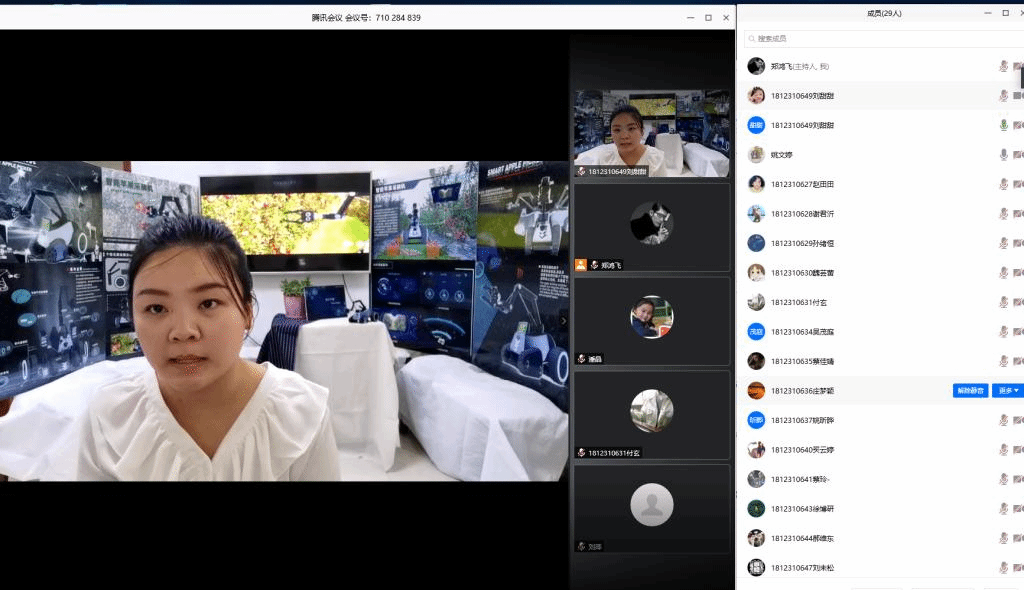This screenshot has width=1024, height=590.
Task: Click microphone icon for 1812310630 member
Action: (x=1003, y=272)
